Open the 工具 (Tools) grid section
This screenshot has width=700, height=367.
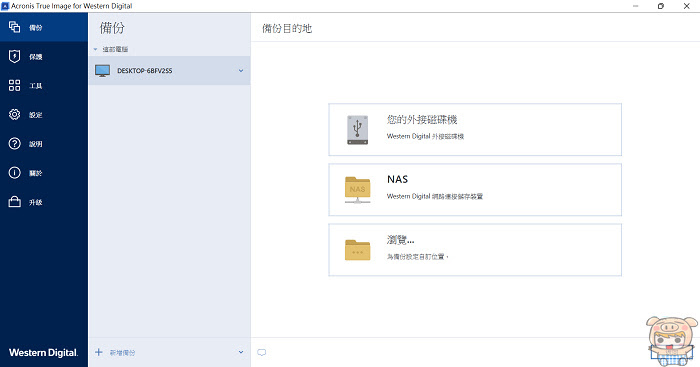click(44, 86)
